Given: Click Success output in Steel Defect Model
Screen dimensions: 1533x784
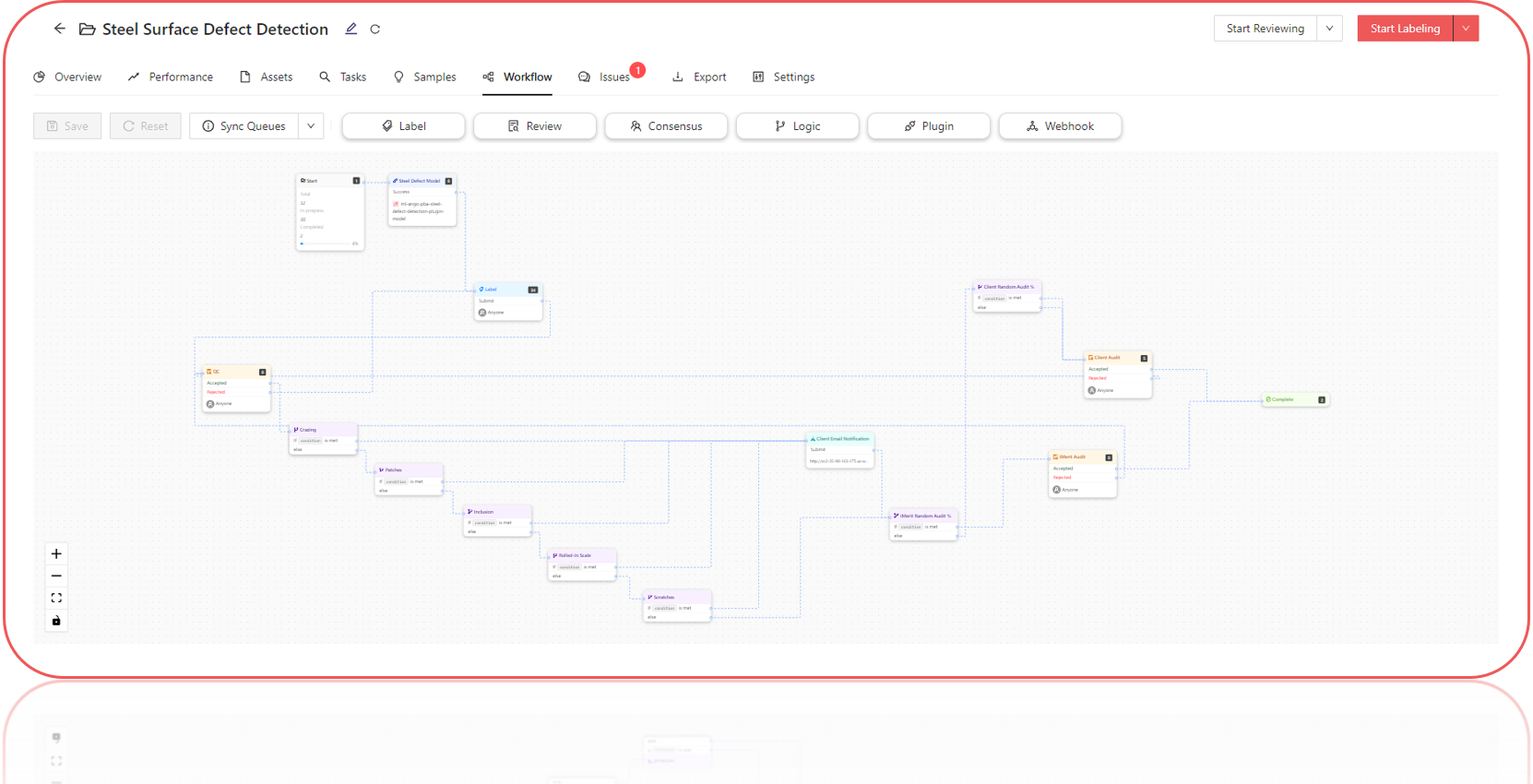Looking at the screenshot, I should point(401,192).
